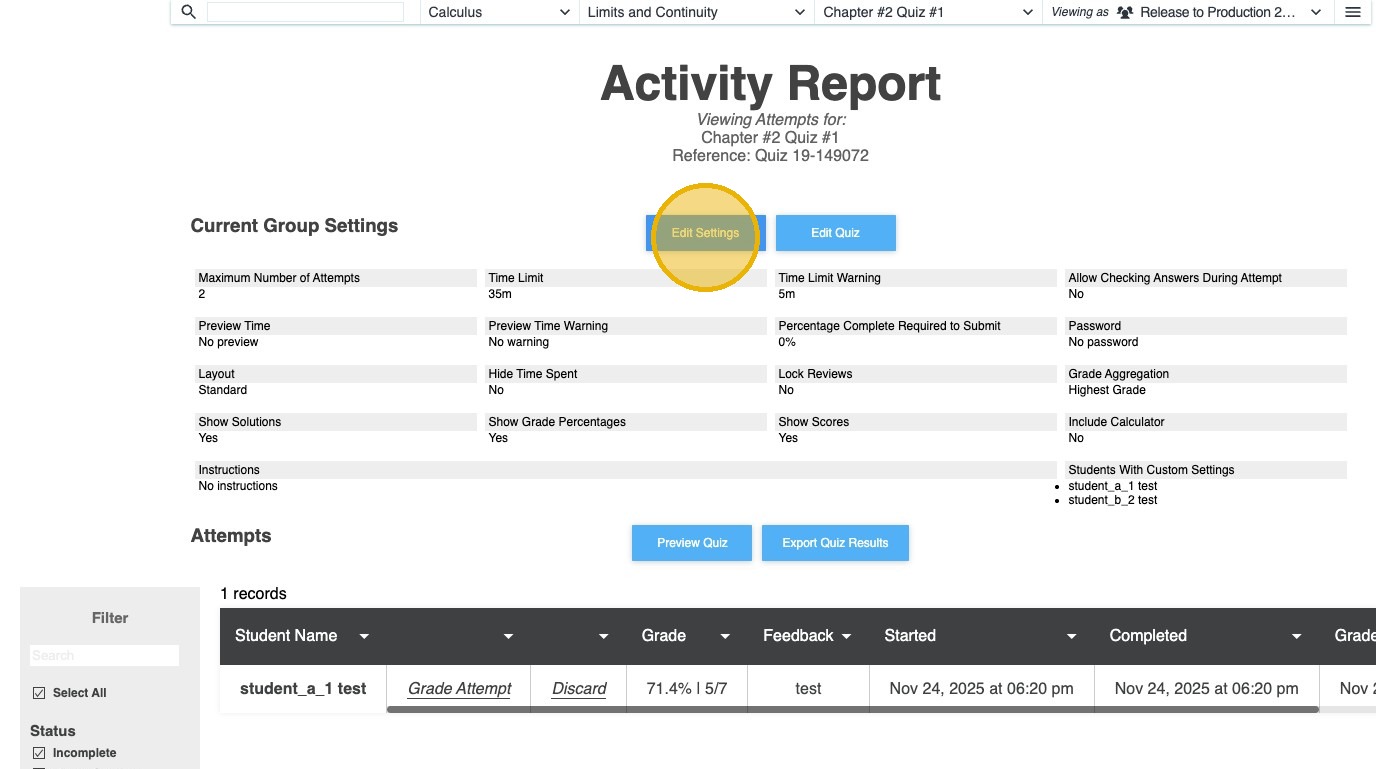Click Export Quiz Results

pos(835,543)
